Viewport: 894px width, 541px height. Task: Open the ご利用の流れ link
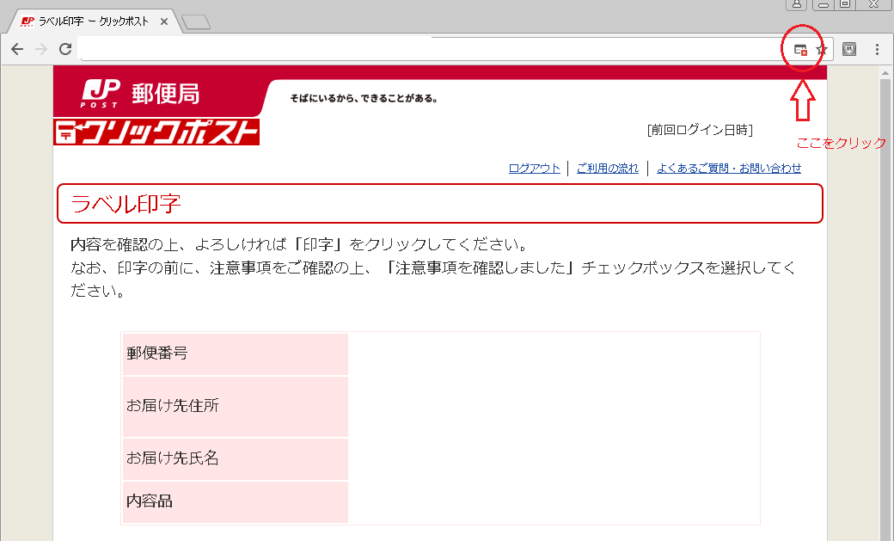tap(607, 168)
